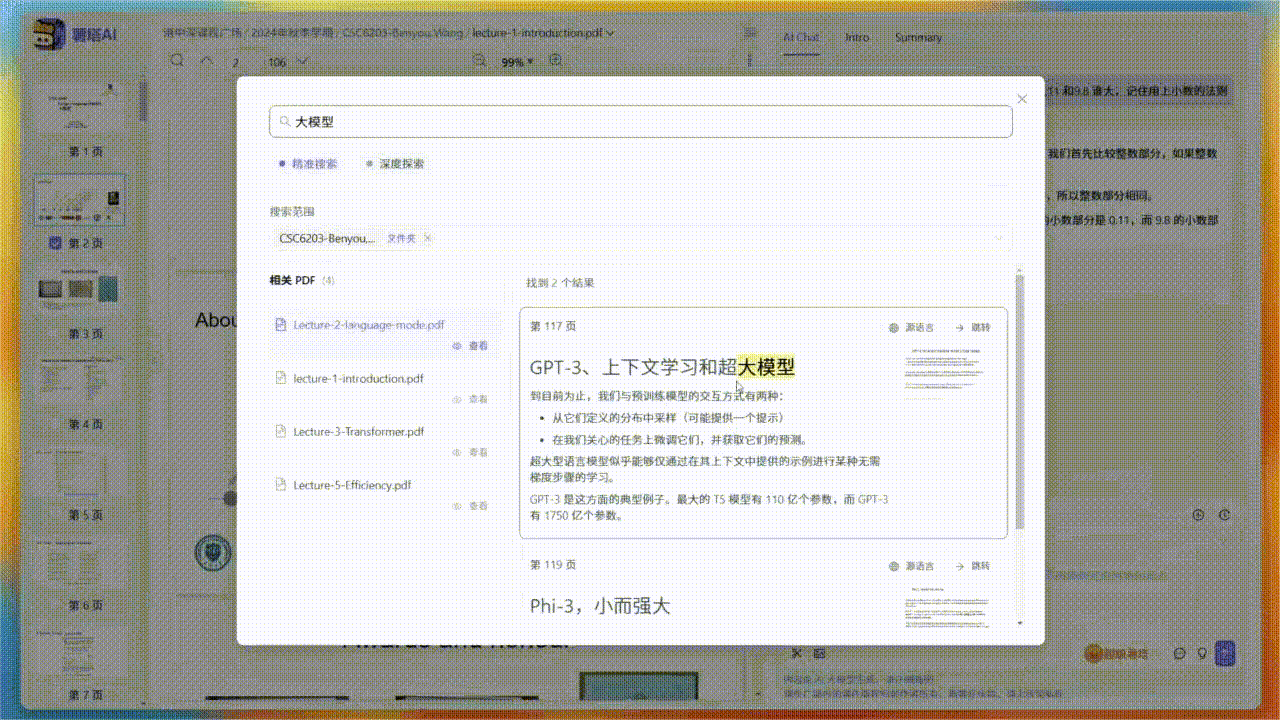This screenshot has width=1280, height=720.
Task: Switch to the Summary tab
Action: (918, 37)
